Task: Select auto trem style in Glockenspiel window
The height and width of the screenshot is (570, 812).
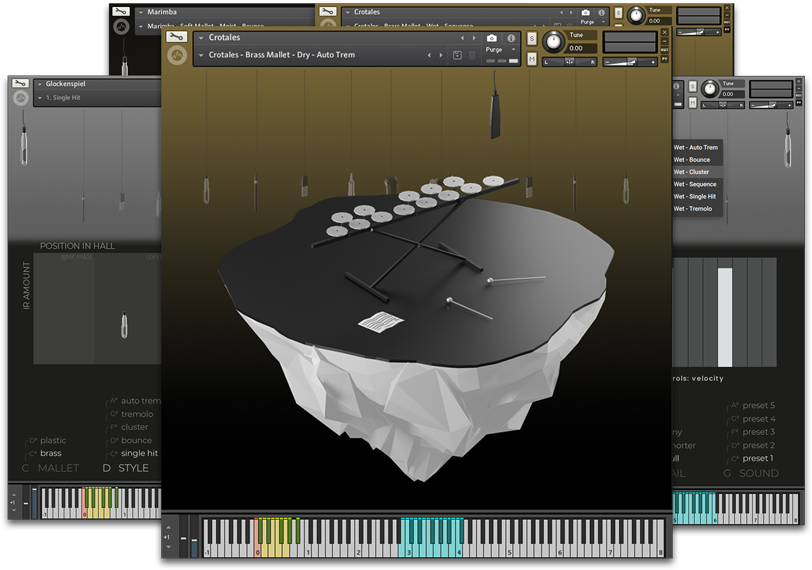Action: [141, 401]
